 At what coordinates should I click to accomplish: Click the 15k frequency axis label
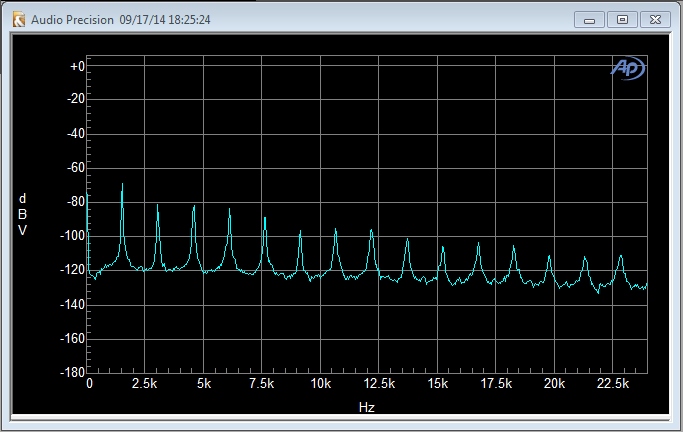(437, 384)
